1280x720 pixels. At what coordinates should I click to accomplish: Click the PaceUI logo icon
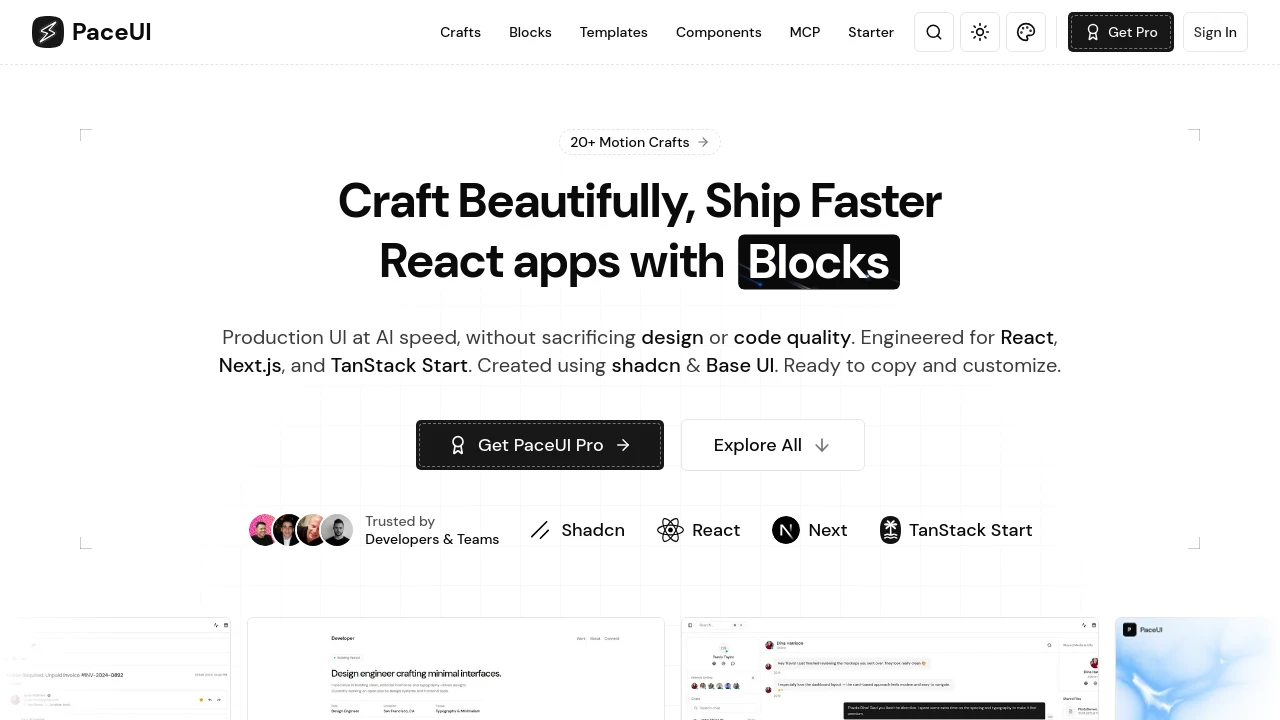48,32
